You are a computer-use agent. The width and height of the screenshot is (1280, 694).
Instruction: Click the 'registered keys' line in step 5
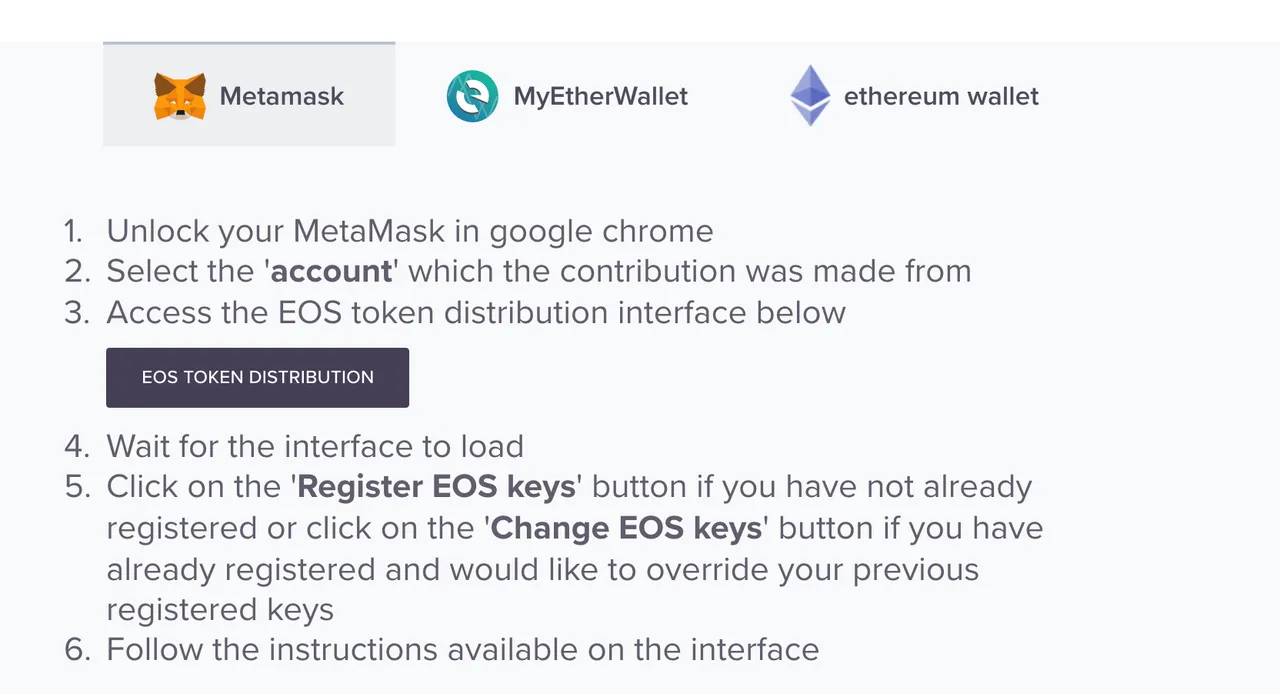tap(220, 610)
